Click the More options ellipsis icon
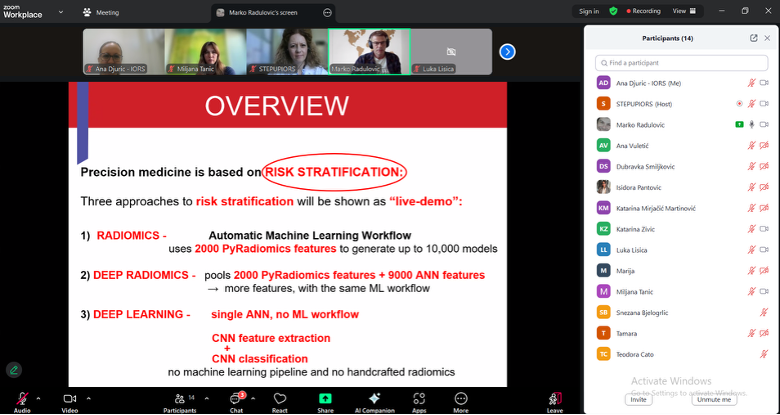The height and width of the screenshot is (415, 780). click(460, 398)
